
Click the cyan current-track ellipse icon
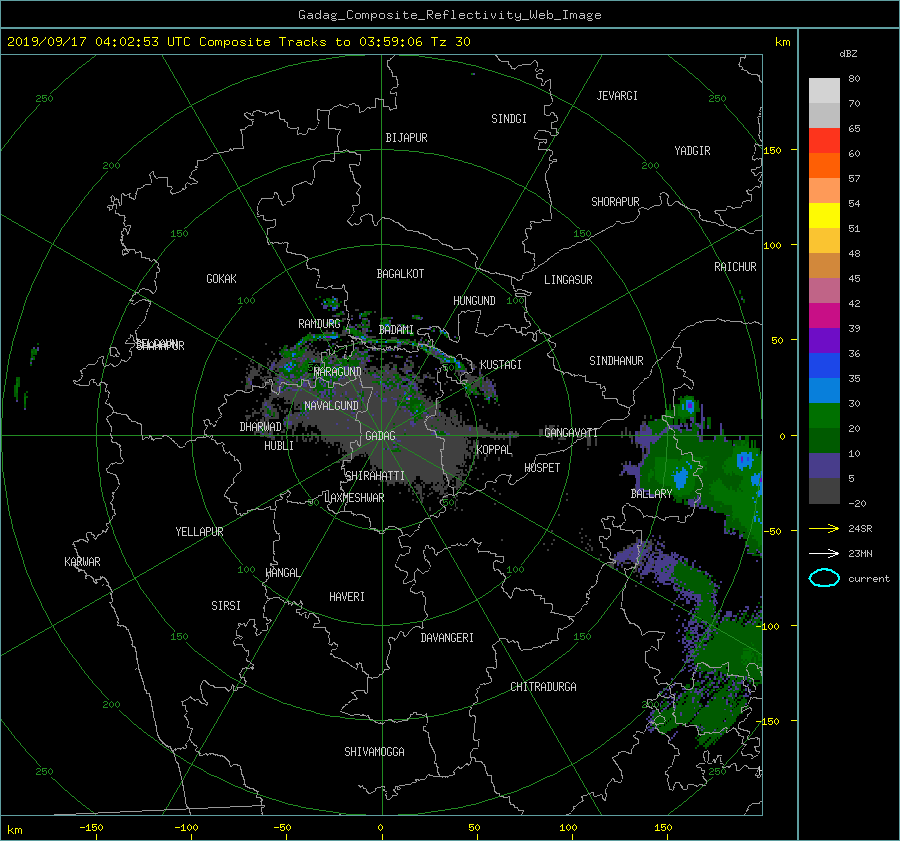point(824,578)
